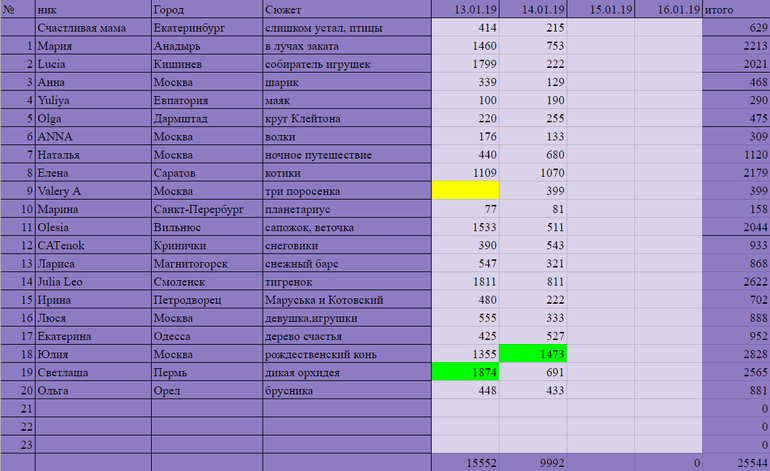
Task: Select the column sum cell 15552
Action: coord(465,463)
